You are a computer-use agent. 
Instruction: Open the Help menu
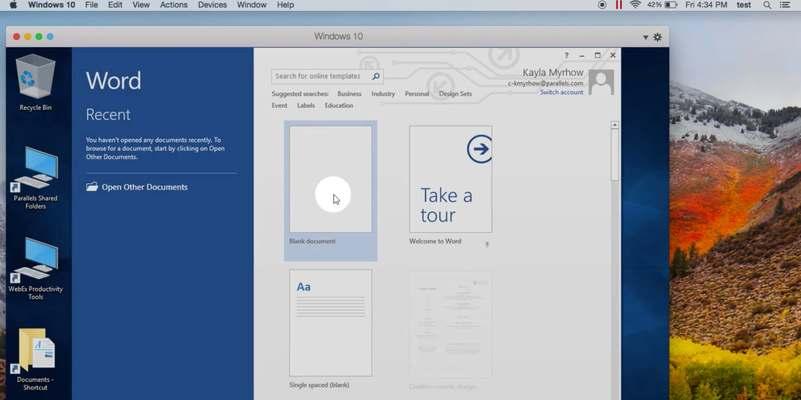click(x=286, y=5)
